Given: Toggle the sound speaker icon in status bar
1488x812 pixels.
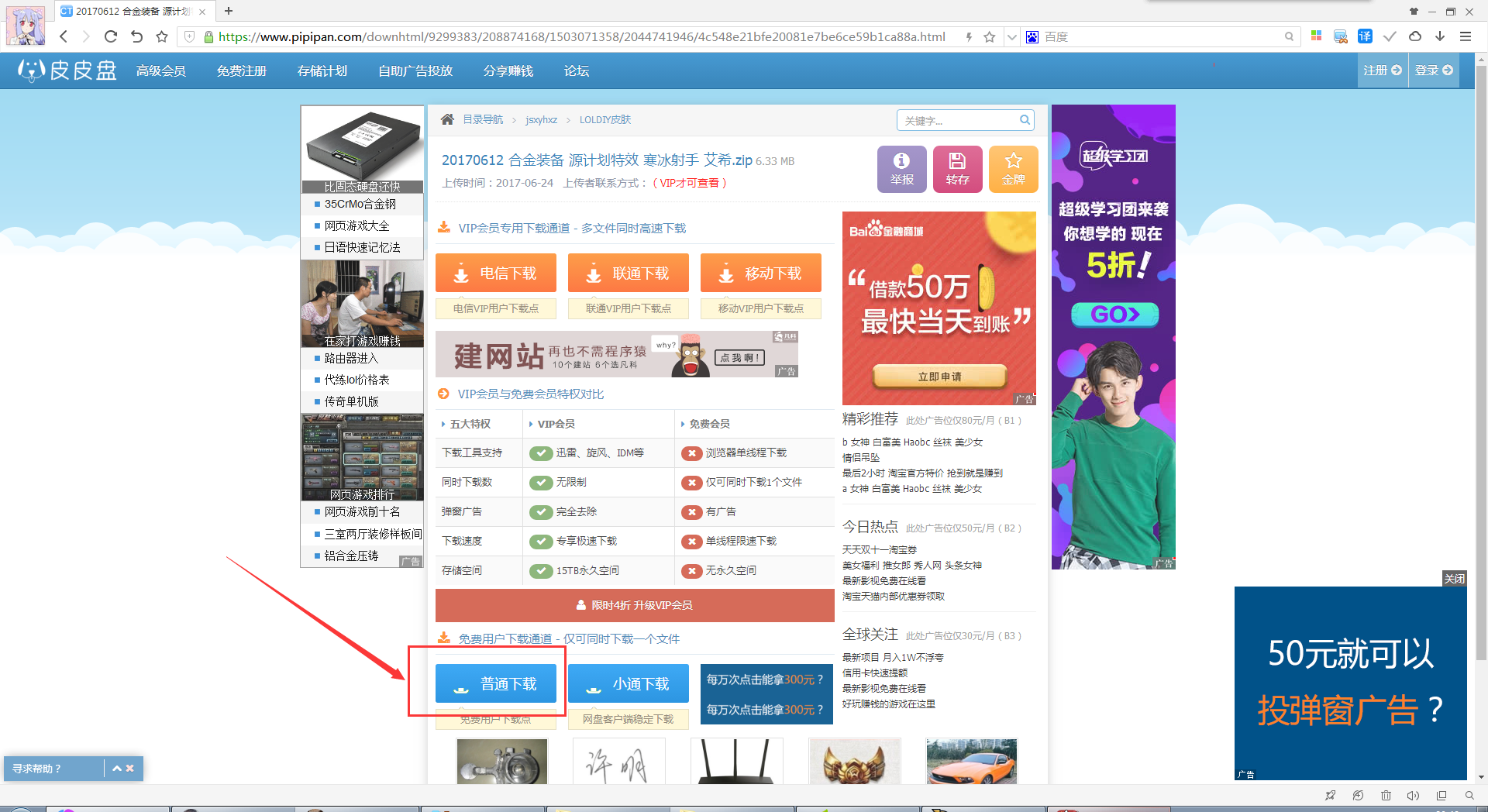Looking at the screenshot, I should tap(1413, 796).
